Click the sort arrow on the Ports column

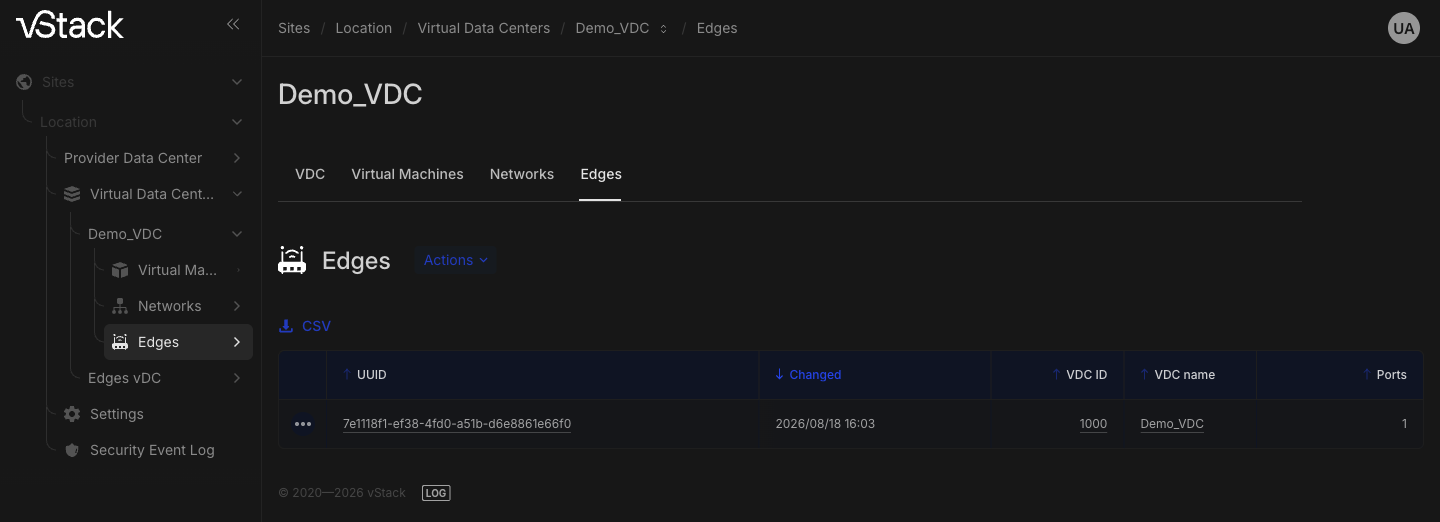pos(1367,375)
